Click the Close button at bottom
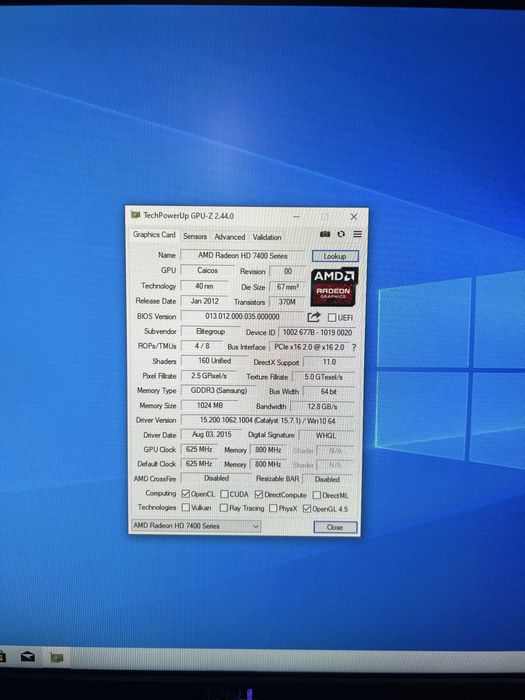The image size is (525, 700). [335, 527]
